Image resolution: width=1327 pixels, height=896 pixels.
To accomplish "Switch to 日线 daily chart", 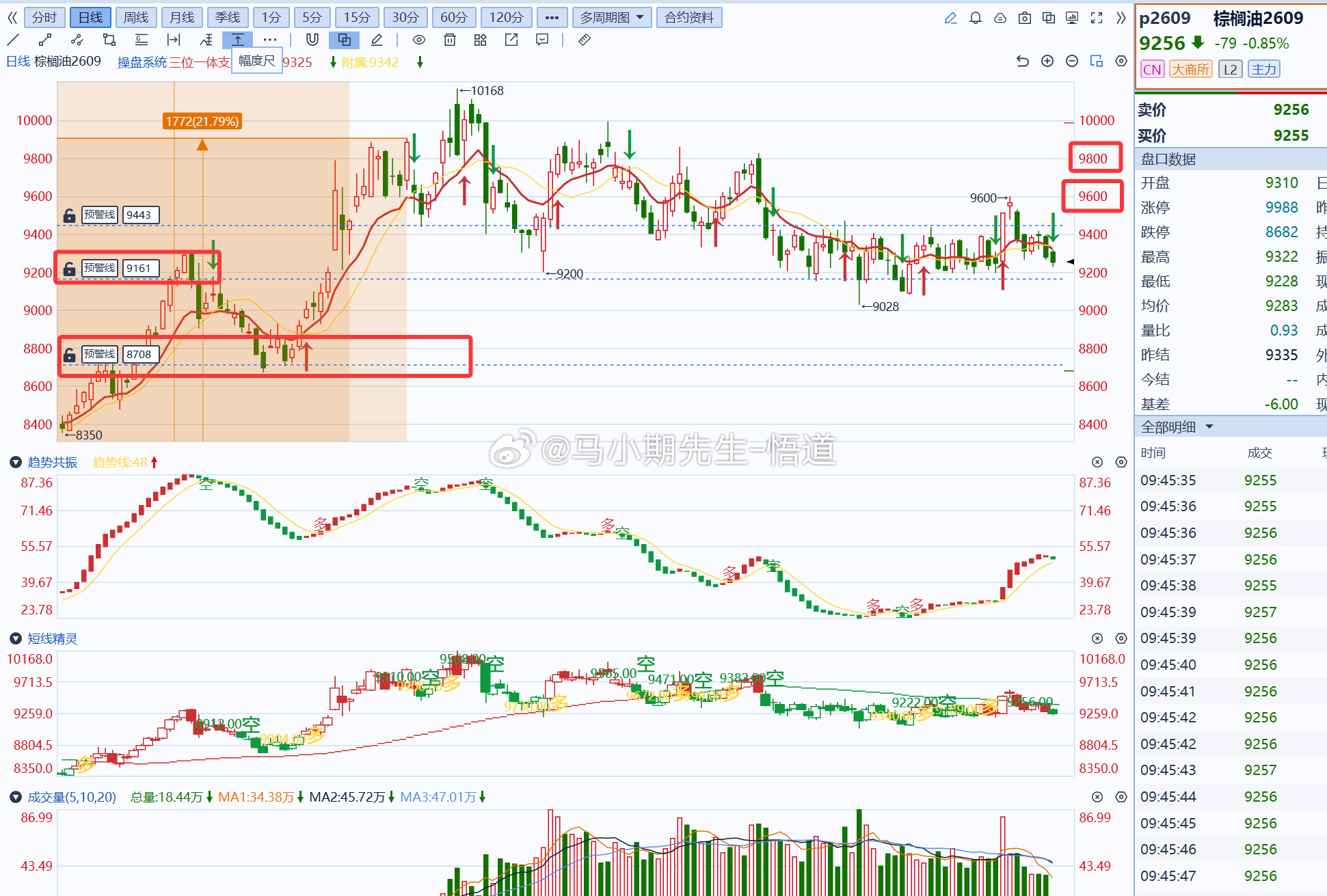I will click(90, 18).
